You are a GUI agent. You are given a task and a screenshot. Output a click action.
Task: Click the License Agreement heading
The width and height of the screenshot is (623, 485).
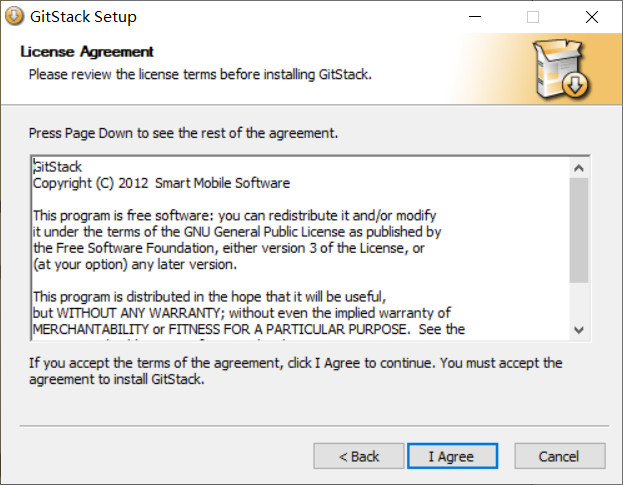(87, 52)
